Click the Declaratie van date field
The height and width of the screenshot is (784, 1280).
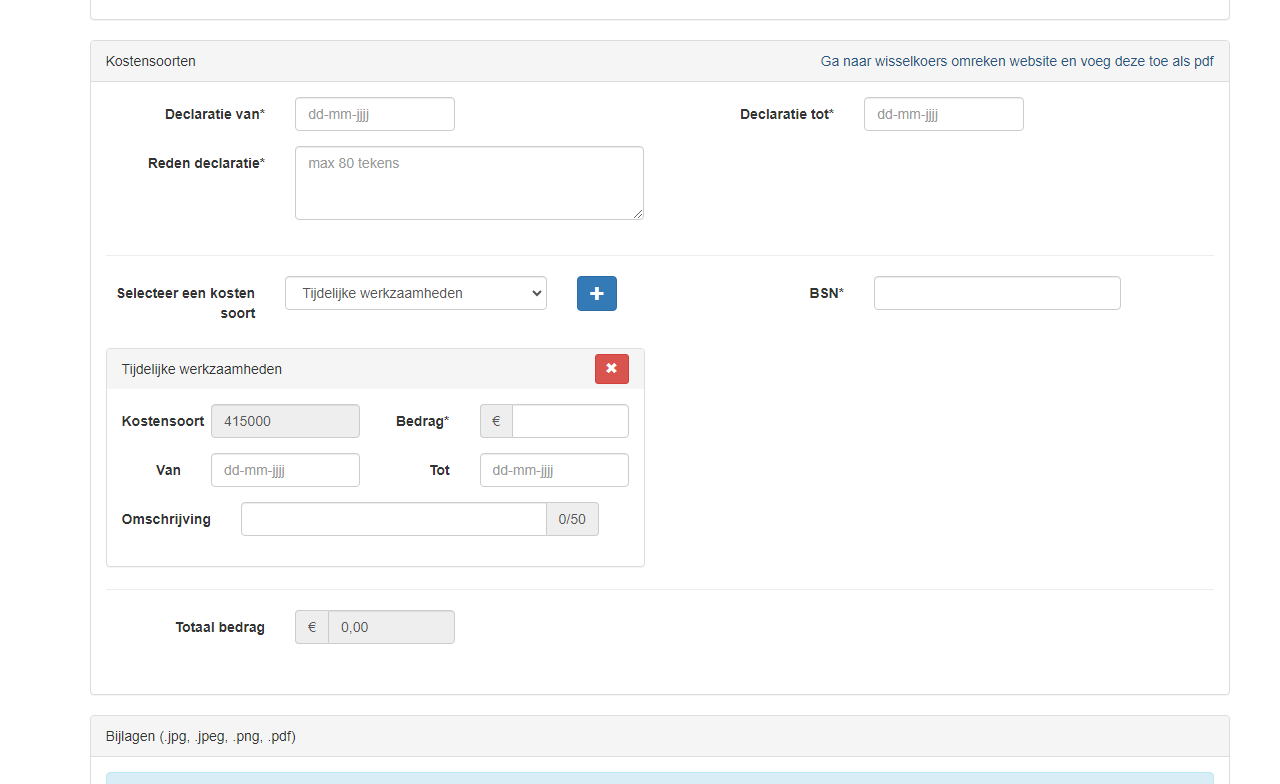click(x=374, y=114)
